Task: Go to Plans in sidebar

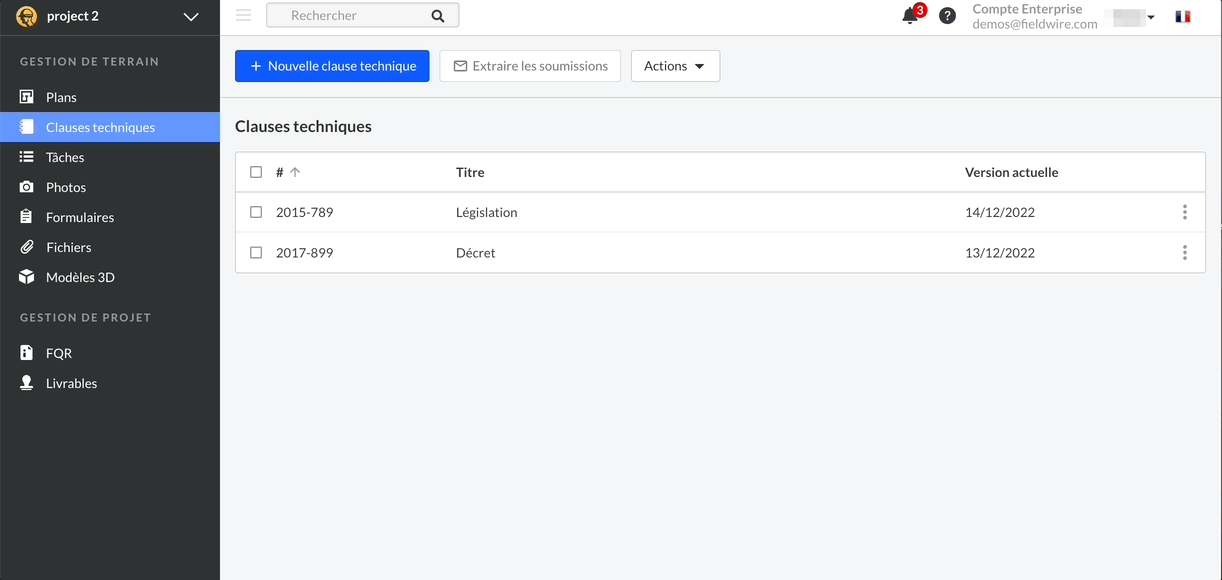Action: tap(110, 97)
